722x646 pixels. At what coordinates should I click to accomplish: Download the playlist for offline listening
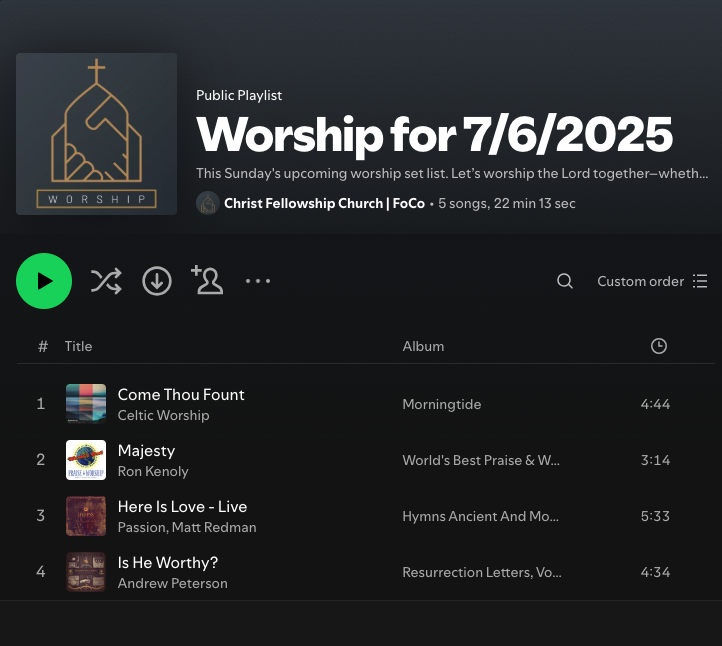(x=157, y=281)
